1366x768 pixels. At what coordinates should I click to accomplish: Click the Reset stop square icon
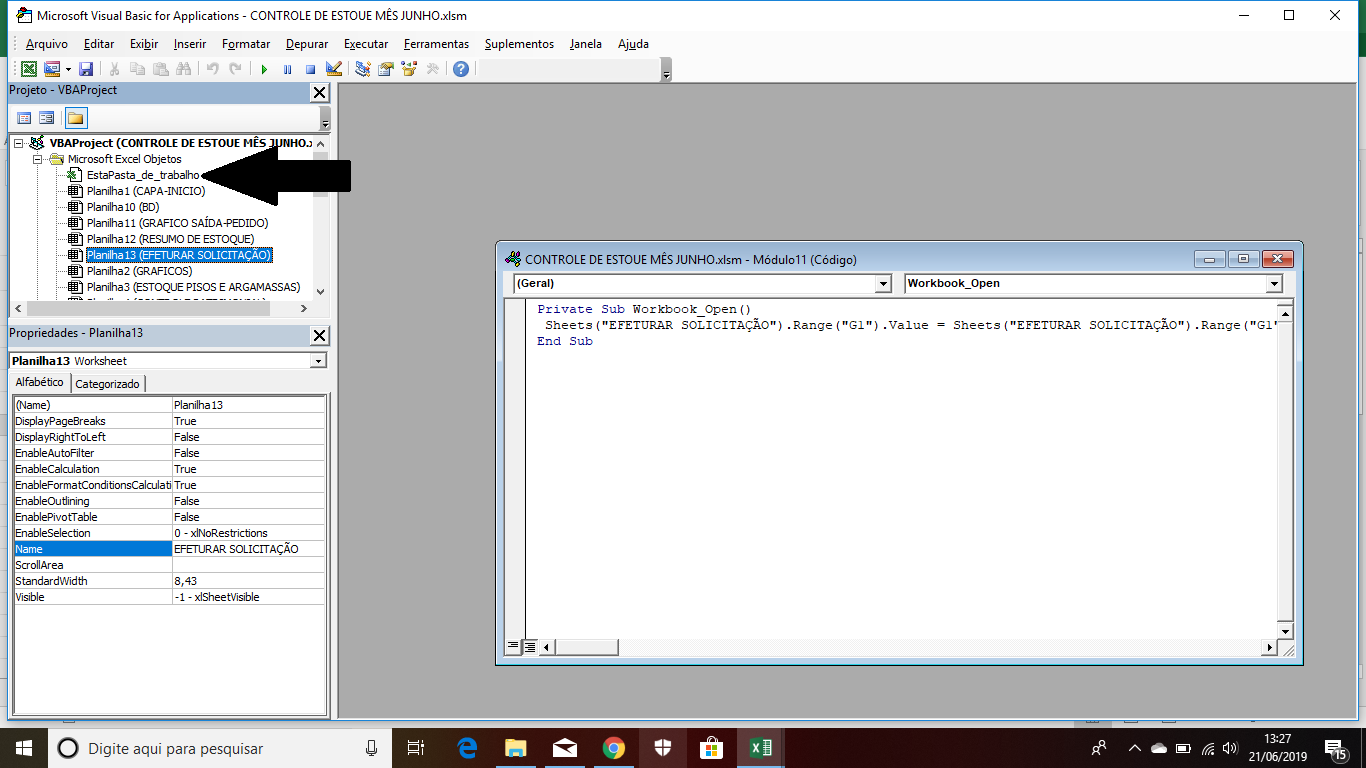[x=311, y=69]
